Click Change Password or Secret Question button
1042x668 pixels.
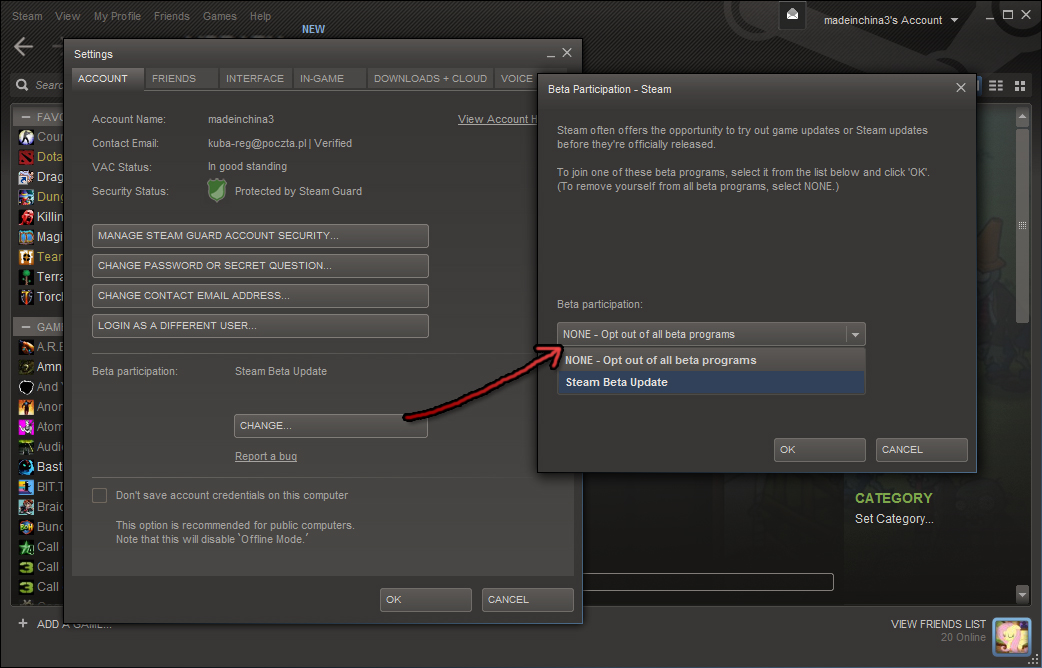(260, 266)
